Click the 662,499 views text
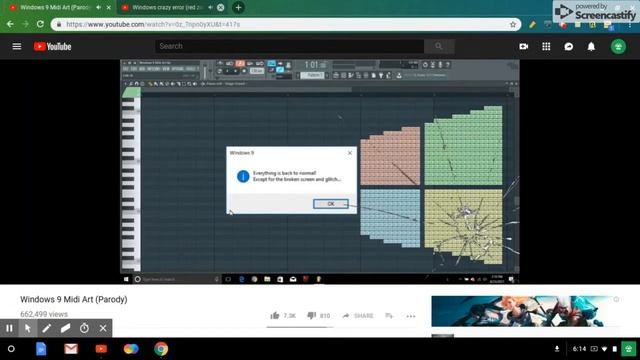 click(x=44, y=314)
